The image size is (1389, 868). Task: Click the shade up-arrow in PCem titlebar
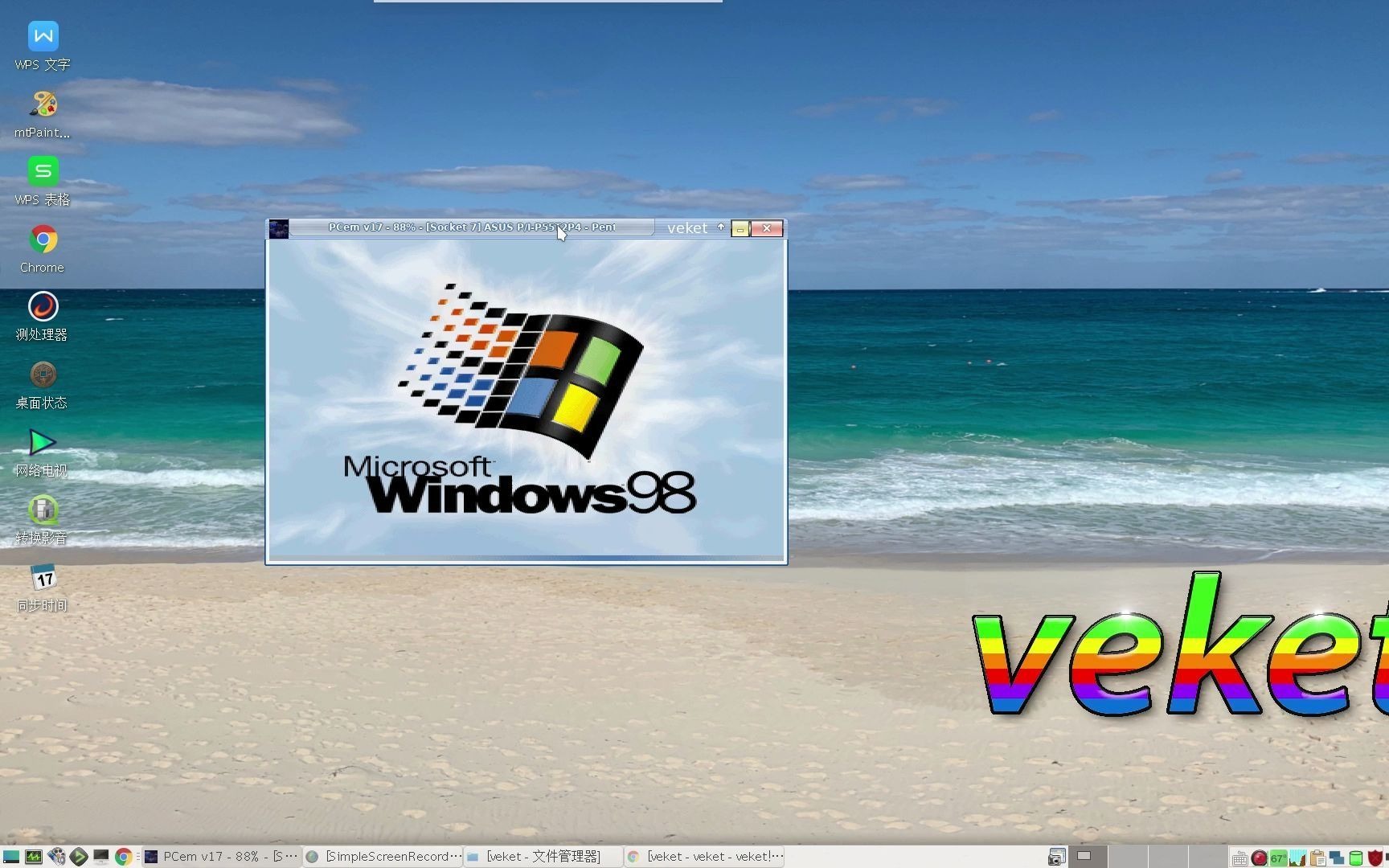721,227
